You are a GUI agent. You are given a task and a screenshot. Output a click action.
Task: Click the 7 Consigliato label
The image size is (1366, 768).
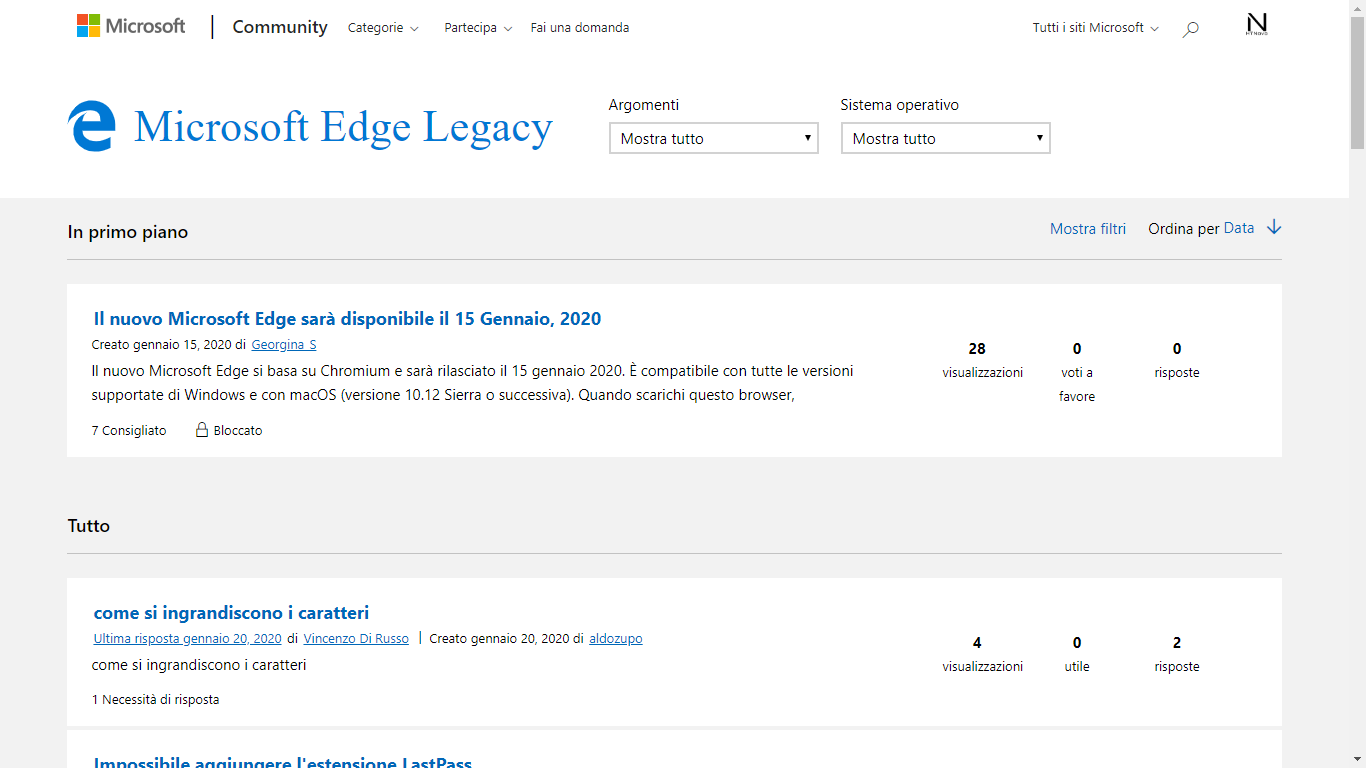129,430
